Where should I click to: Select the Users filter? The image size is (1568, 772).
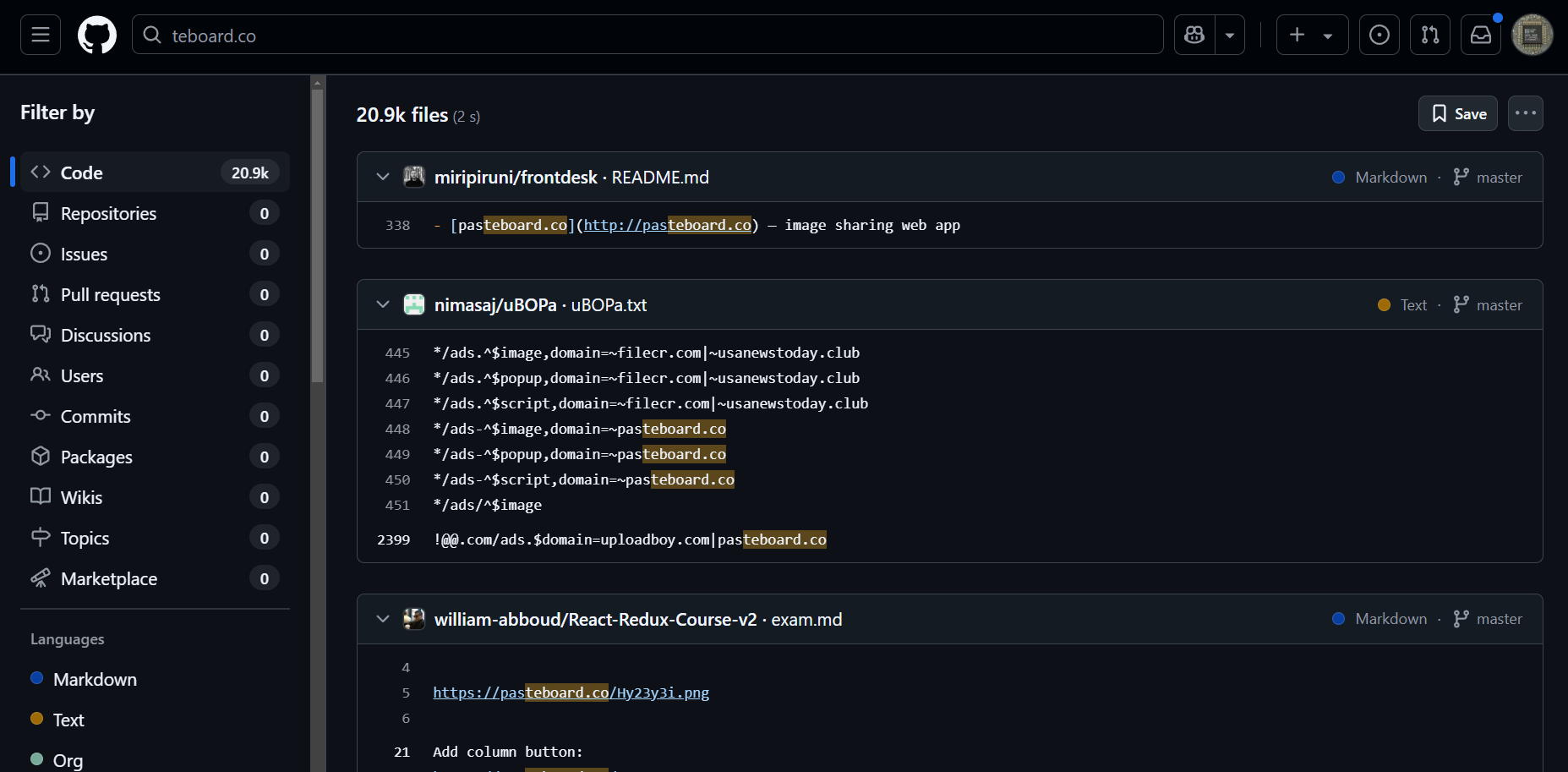click(155, 375)
